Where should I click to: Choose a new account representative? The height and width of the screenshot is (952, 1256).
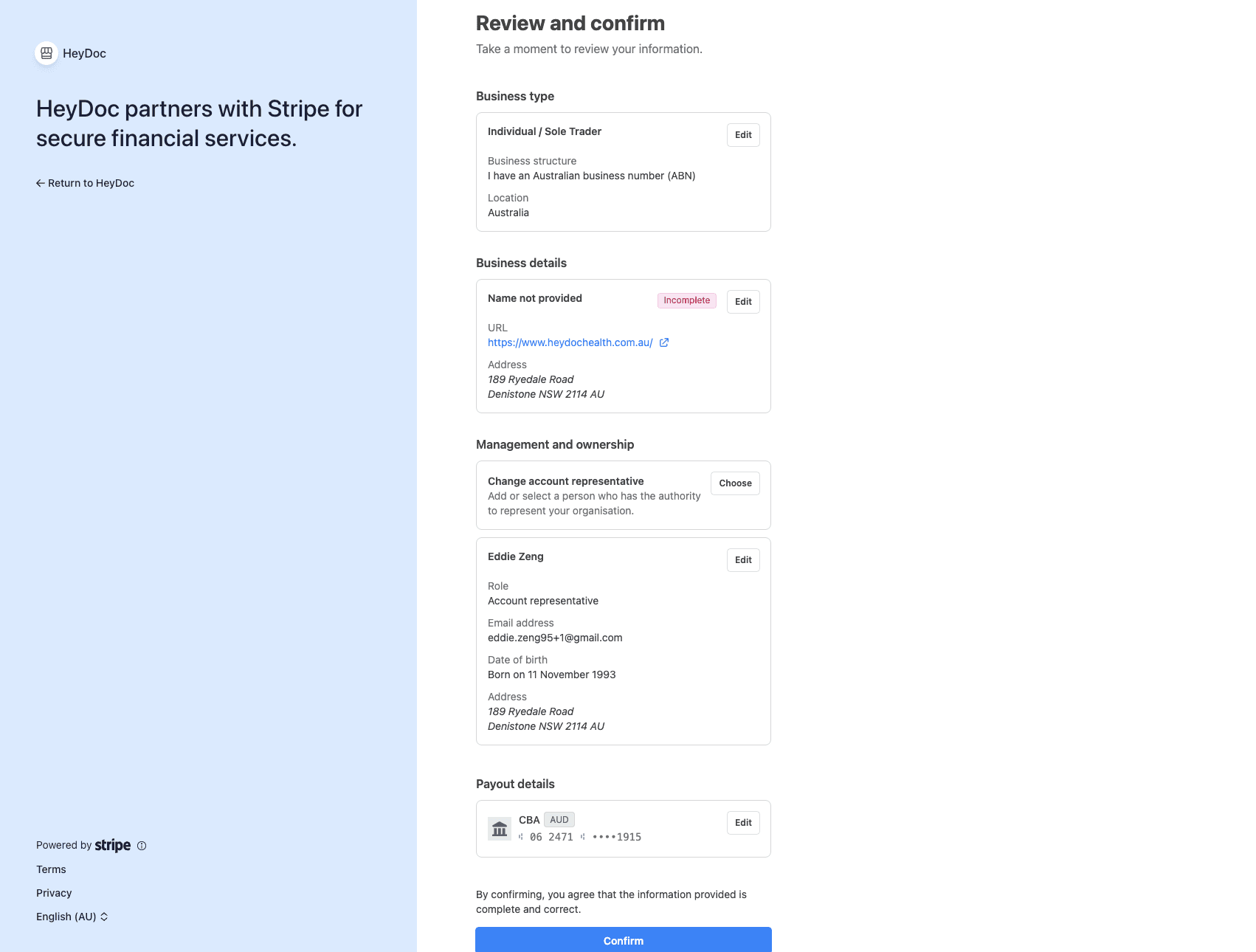click(x=734, y=483)
